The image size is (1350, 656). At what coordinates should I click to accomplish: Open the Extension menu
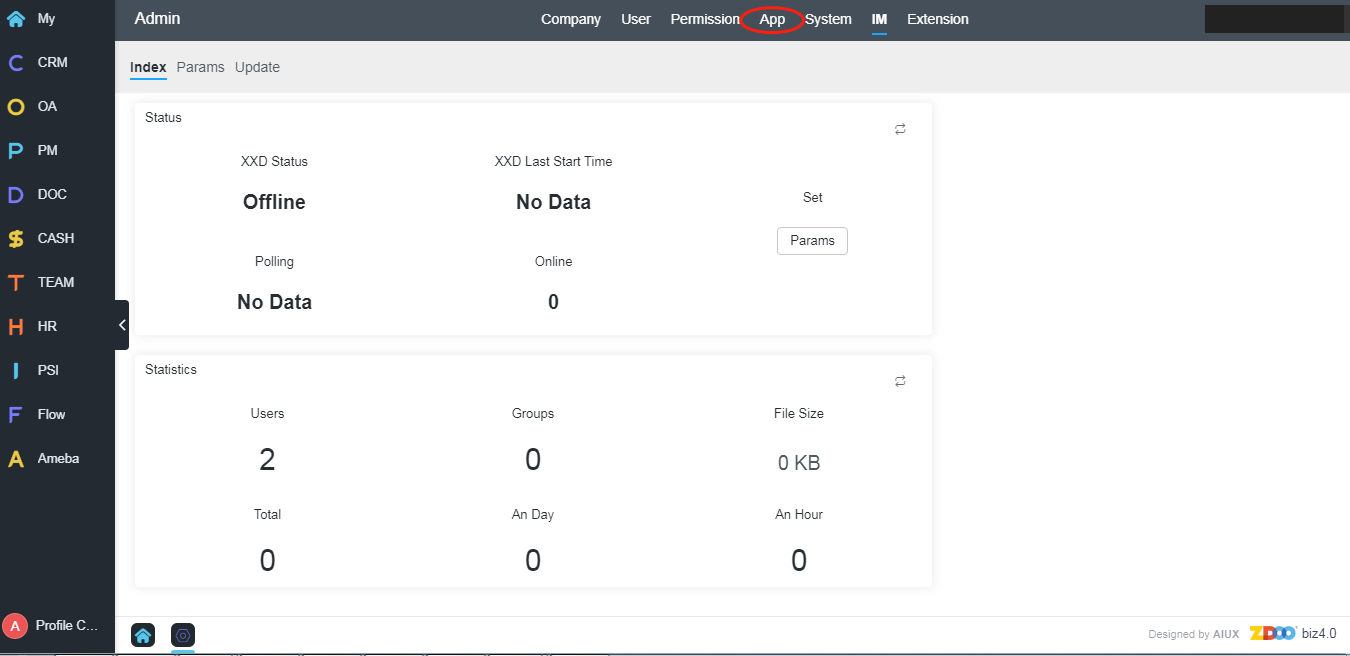[938, 19]
